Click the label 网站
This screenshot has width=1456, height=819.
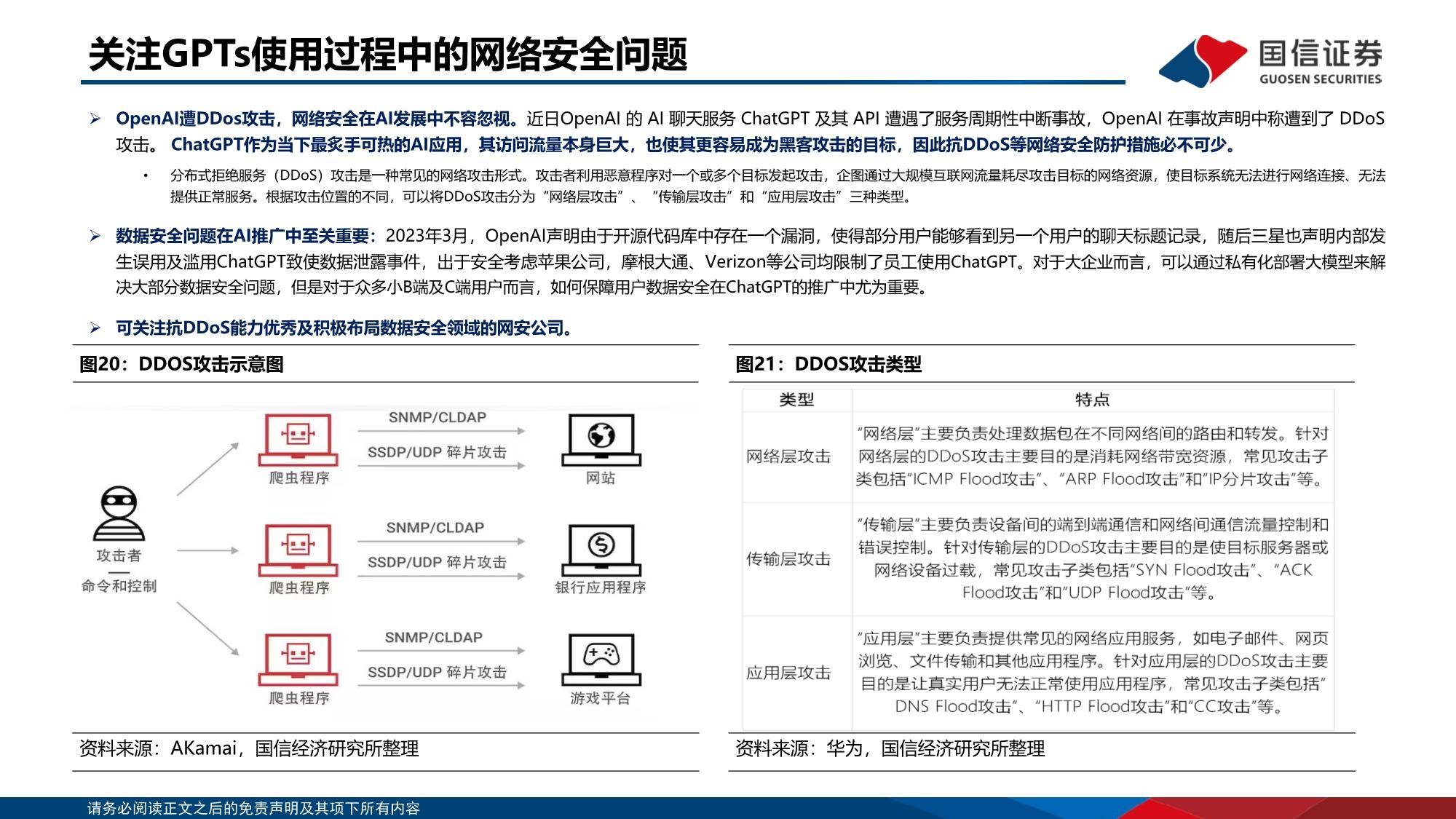pos(601,478)
